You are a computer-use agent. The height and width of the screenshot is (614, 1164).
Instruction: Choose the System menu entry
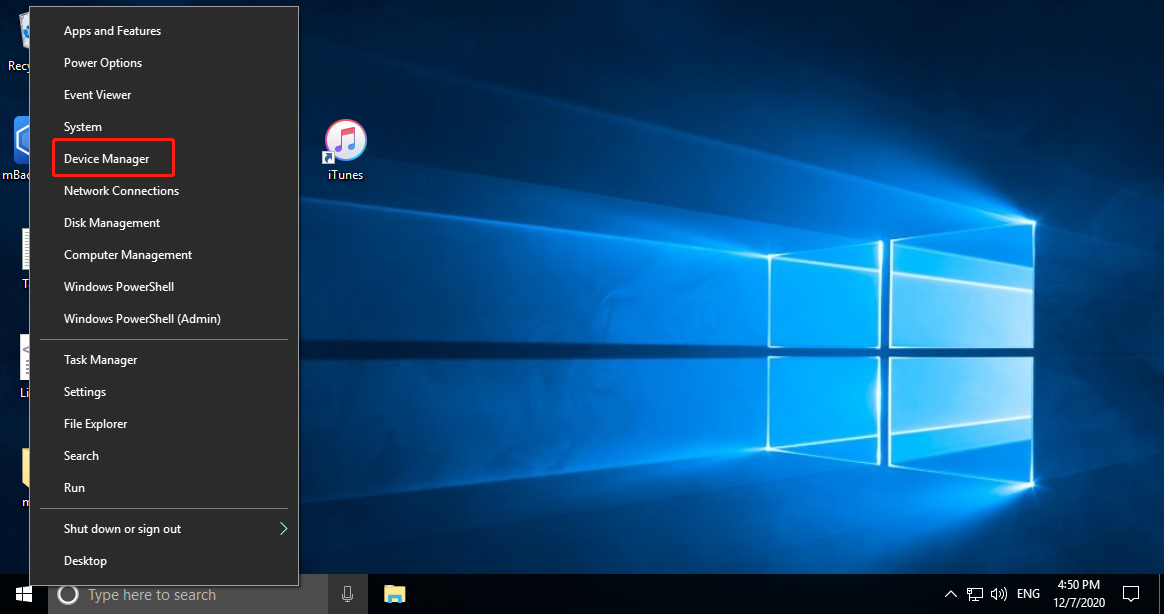pyautogui.click(x=164, y=127)
